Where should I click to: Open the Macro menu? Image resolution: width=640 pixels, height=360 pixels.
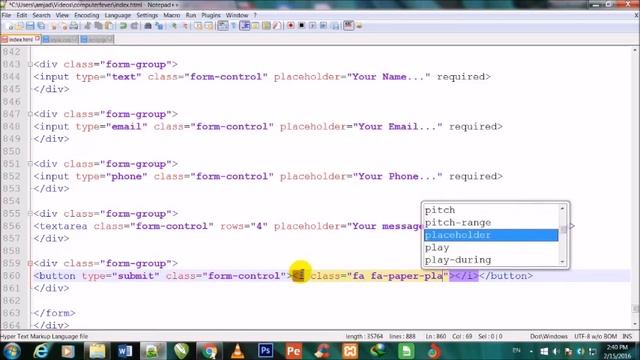pyautogui.click(x=171, y=15)
